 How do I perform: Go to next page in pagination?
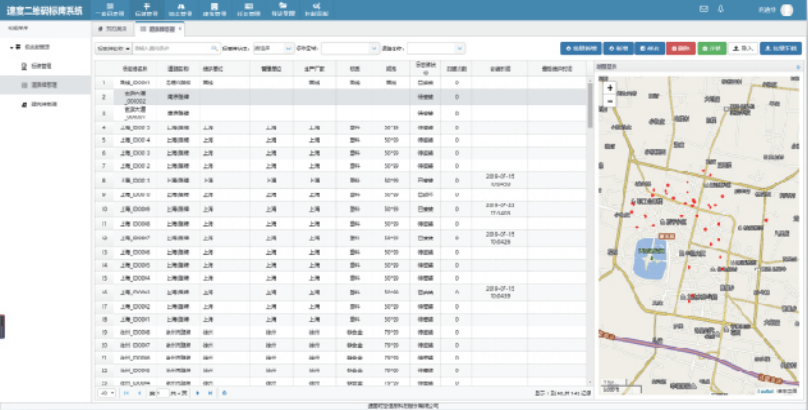[197, 393]
